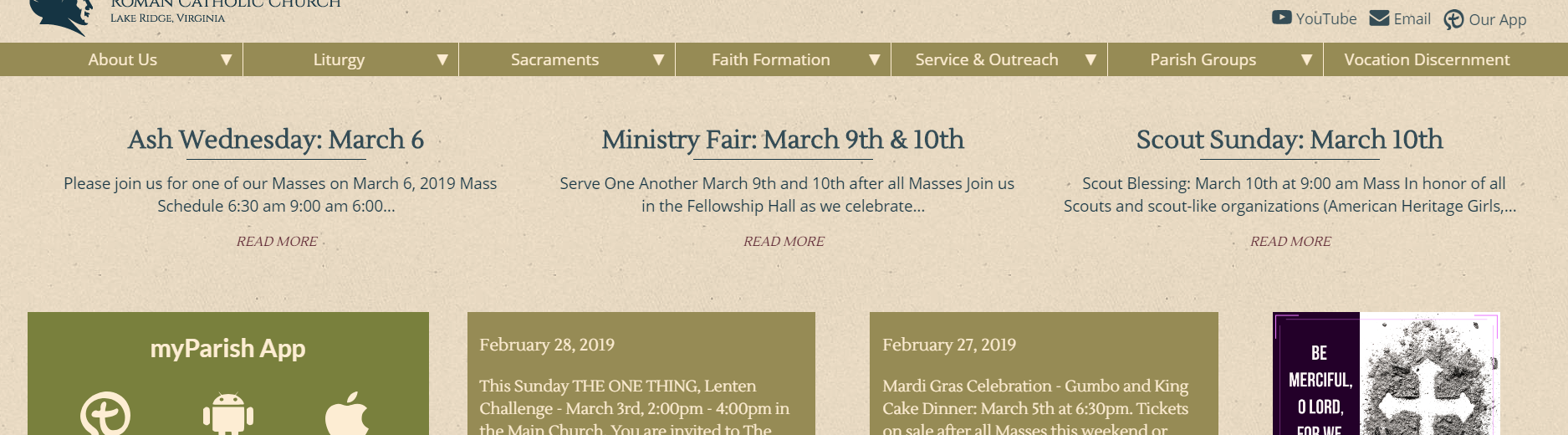Expand the Parish Groups dropdown arrow
The image size is (1568, 435).
[1306, 59]
